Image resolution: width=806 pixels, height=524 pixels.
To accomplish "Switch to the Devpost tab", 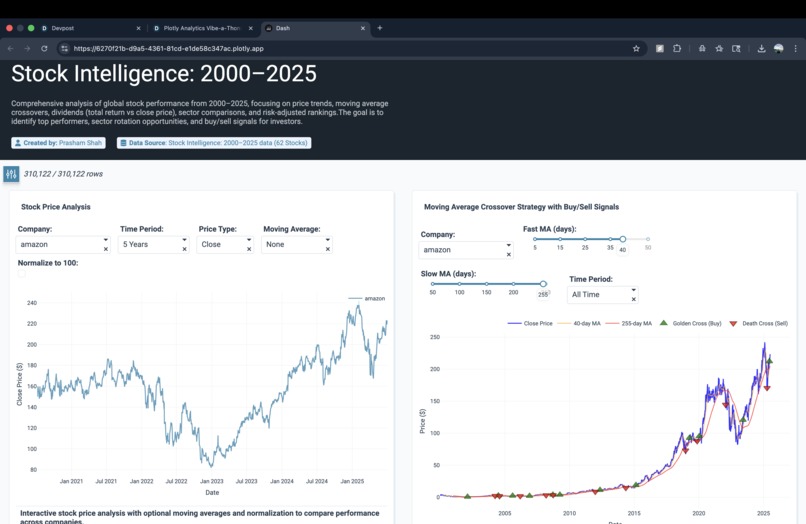I will pyautogui.click(x=91, y=28).
